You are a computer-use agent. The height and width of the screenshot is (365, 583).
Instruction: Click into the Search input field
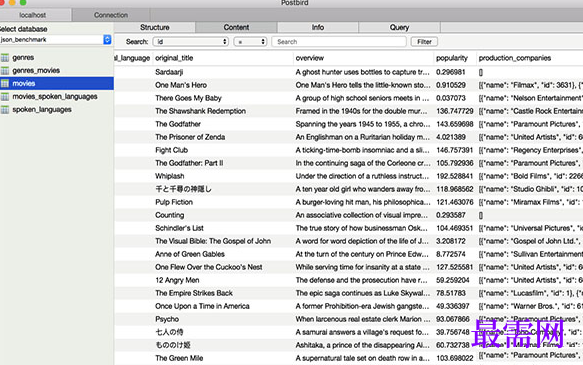[339, 42]
